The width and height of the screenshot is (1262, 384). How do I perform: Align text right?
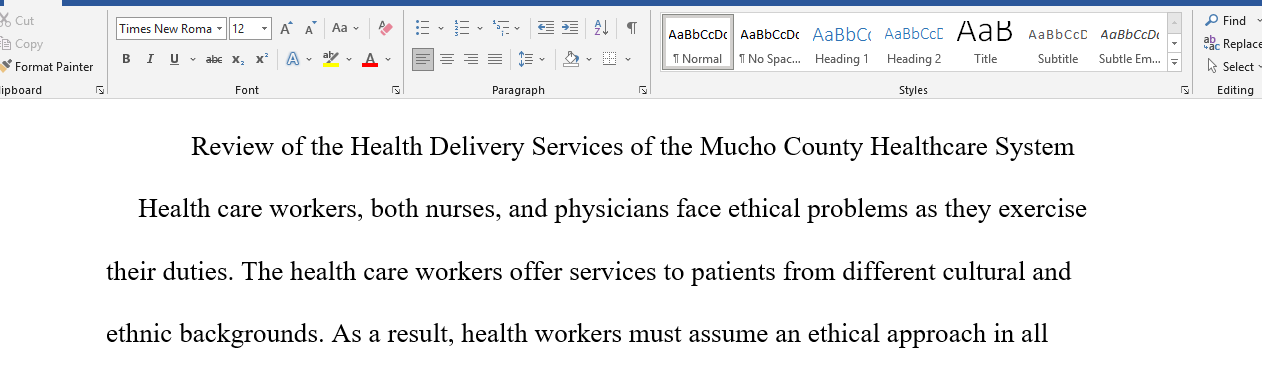[x=471, y=59]
